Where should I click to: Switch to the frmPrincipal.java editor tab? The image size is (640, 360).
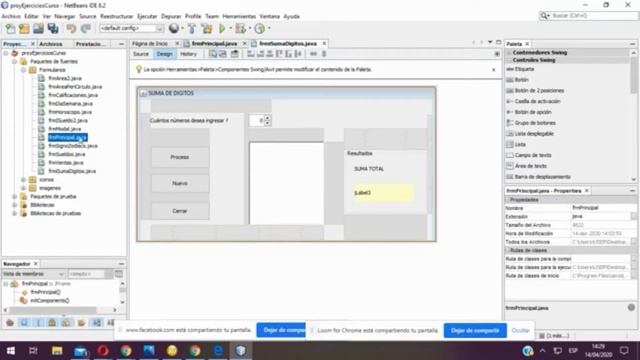tap(214, 43)
